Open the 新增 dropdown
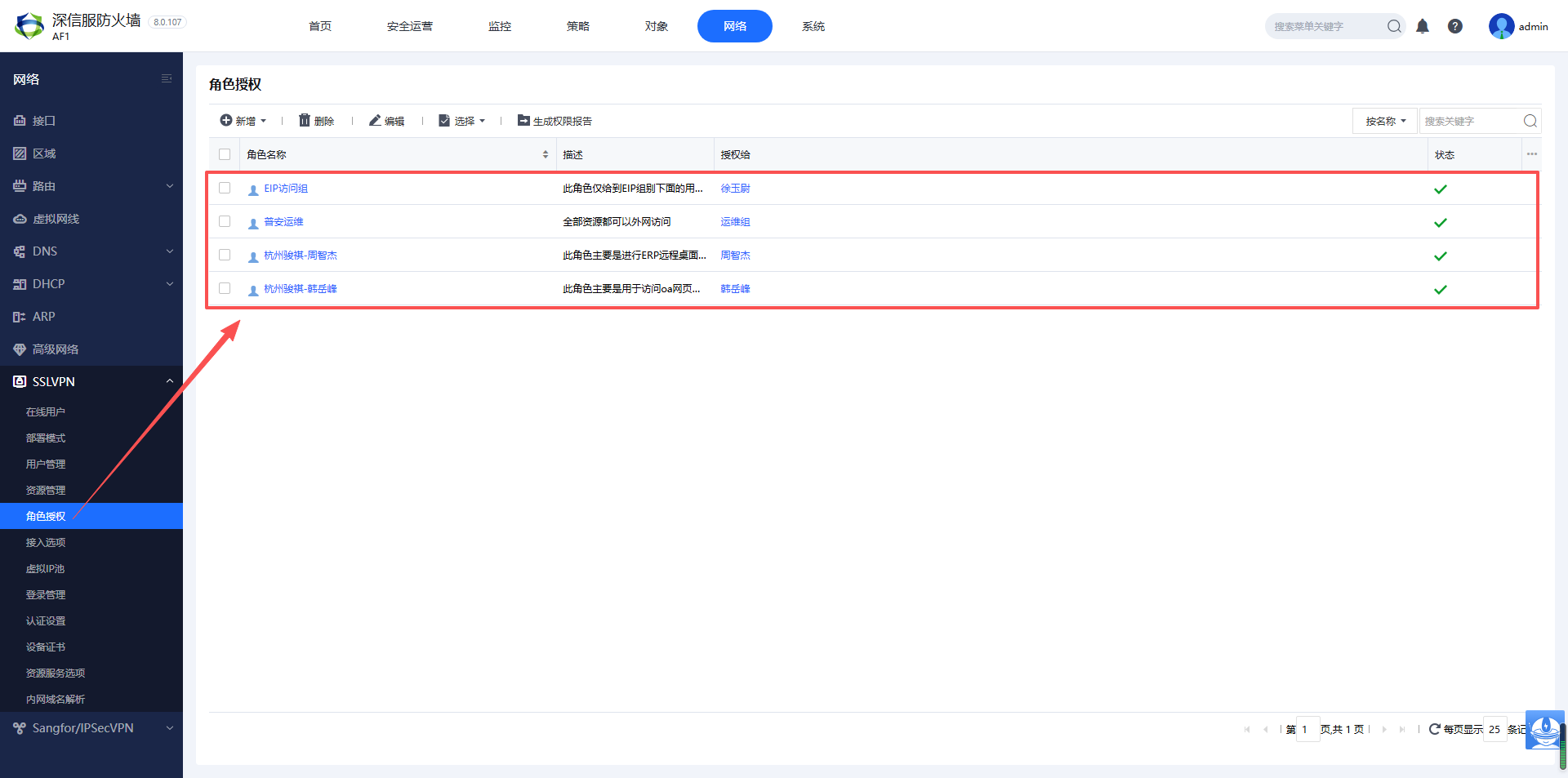 click(x=243, y=121)
